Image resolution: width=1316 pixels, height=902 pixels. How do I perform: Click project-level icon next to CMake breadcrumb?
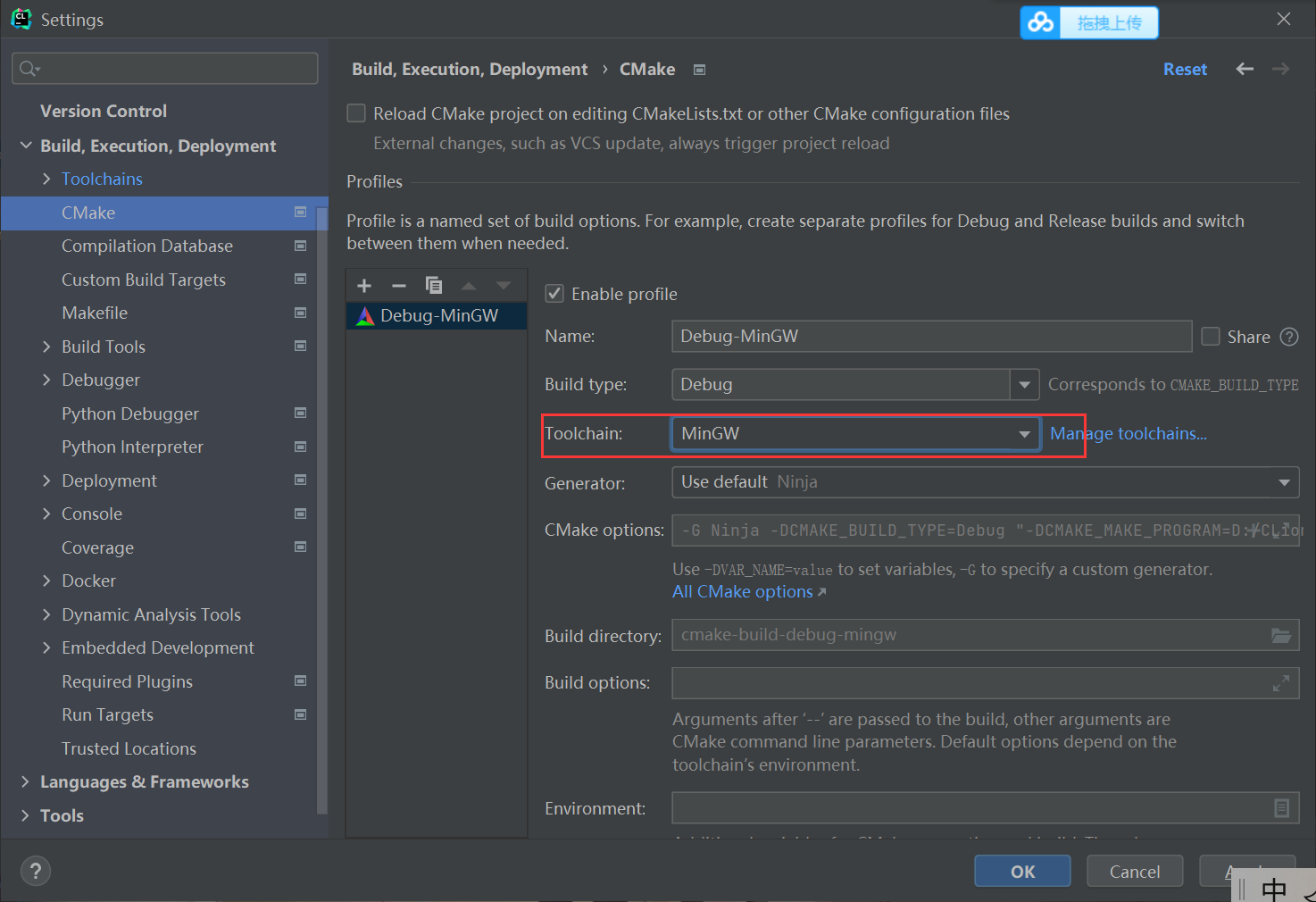tap(700, 70)
